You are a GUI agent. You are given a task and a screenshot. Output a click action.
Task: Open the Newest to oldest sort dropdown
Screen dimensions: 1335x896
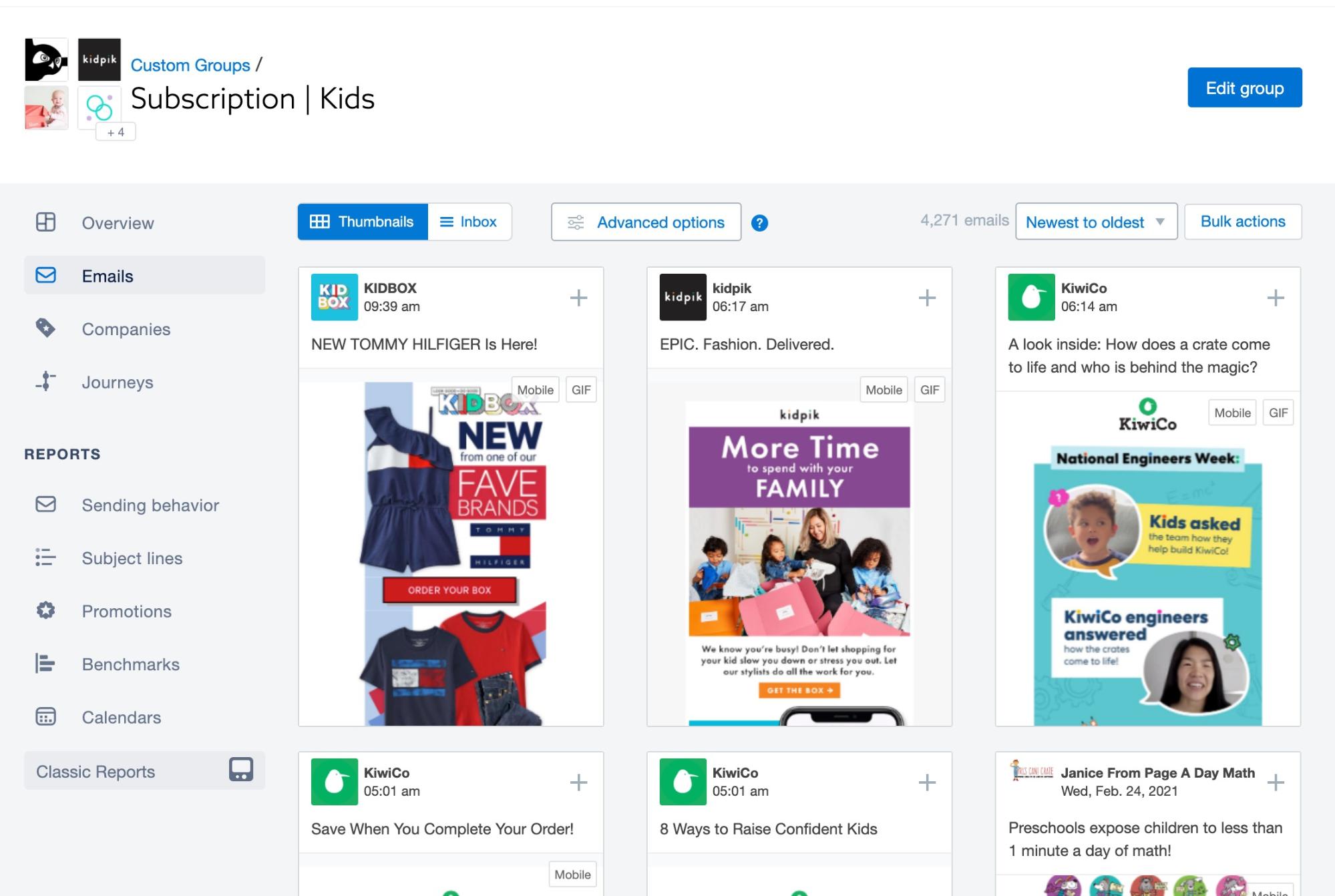[1096, 222]
